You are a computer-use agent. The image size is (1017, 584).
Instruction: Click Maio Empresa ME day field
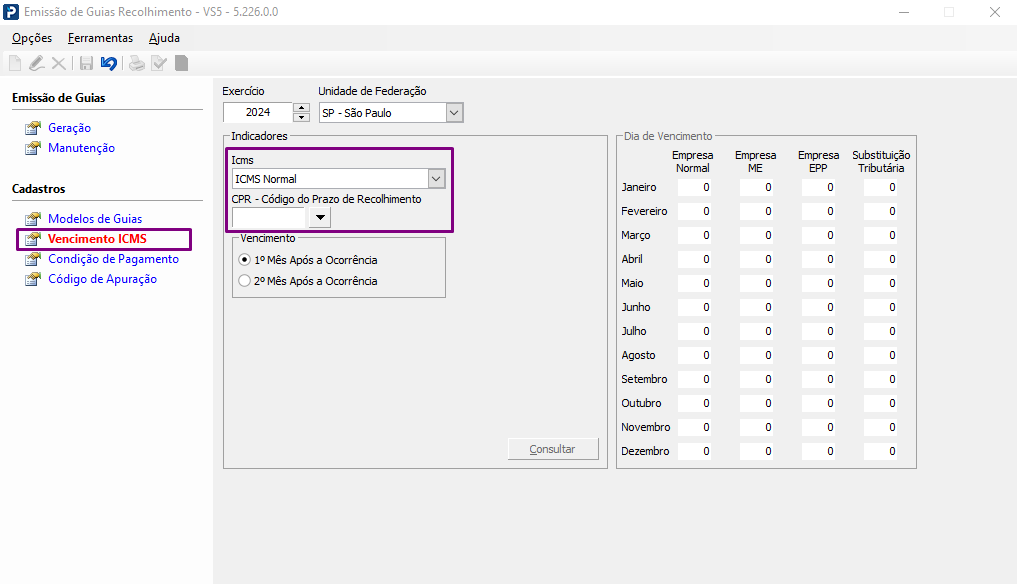[756, 284]
